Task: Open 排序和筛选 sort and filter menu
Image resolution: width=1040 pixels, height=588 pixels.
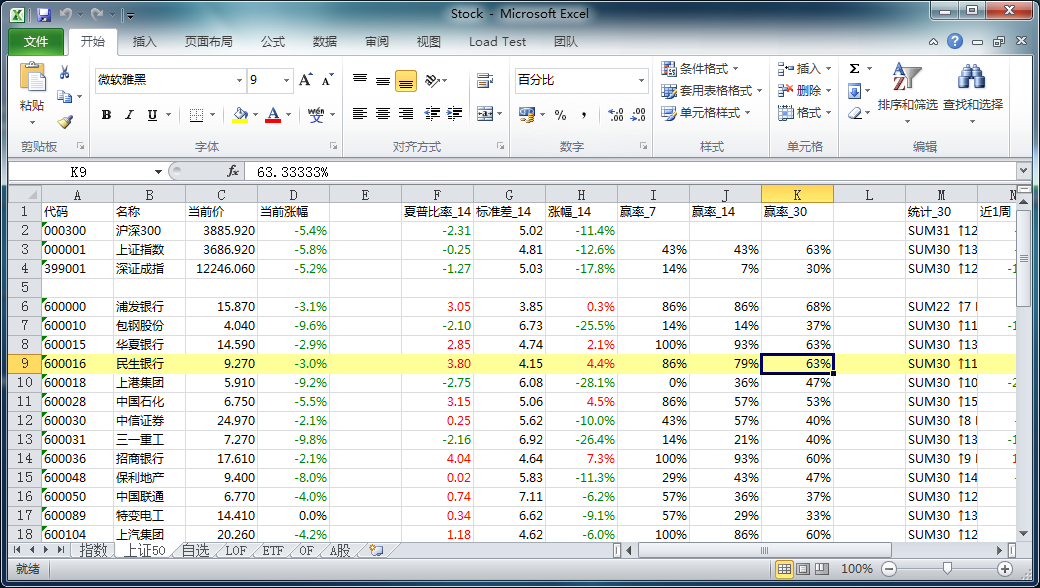Action: [907, 94]
